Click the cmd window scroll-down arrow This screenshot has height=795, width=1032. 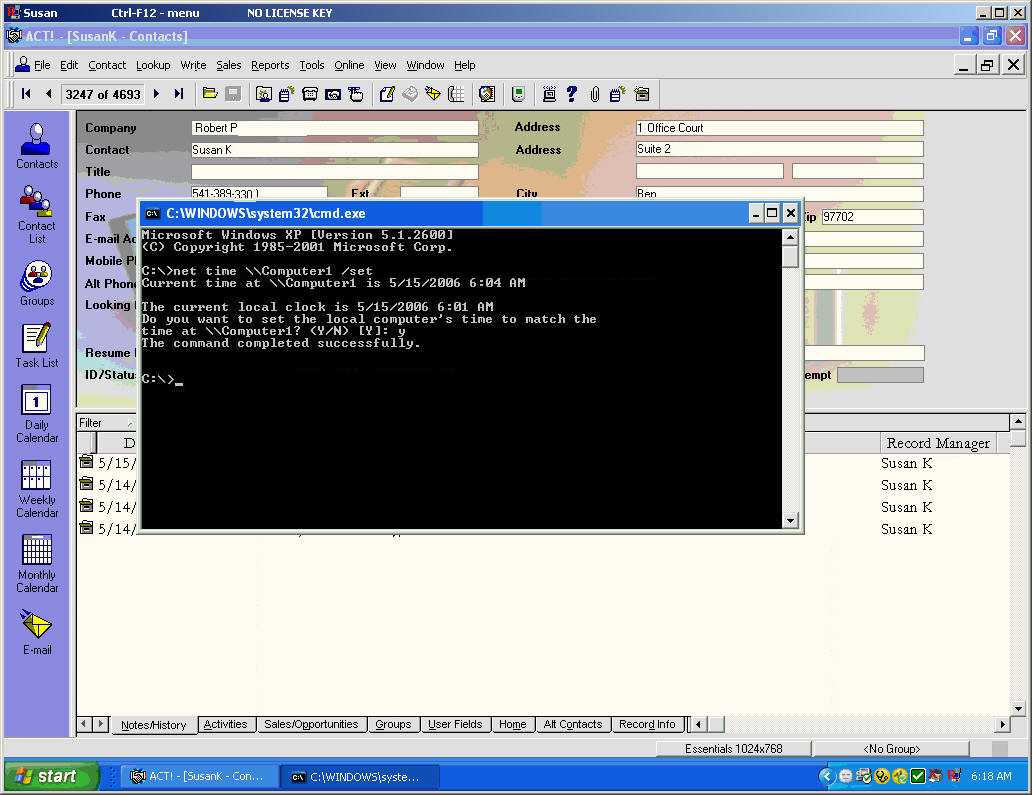pos(790,521)
